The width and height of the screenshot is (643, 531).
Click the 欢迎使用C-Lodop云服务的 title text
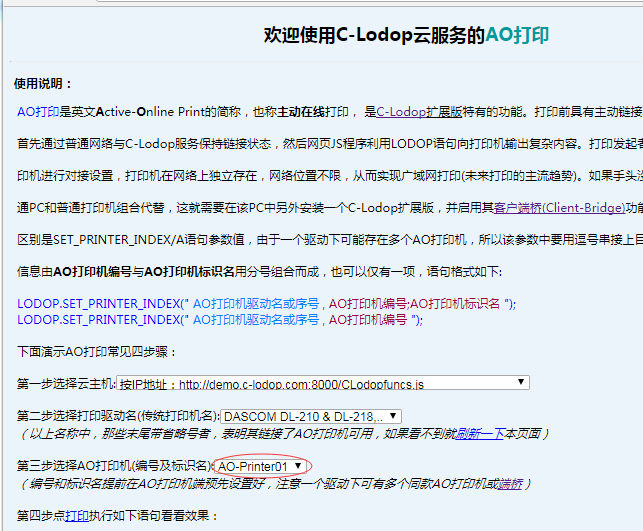[373, 35]
